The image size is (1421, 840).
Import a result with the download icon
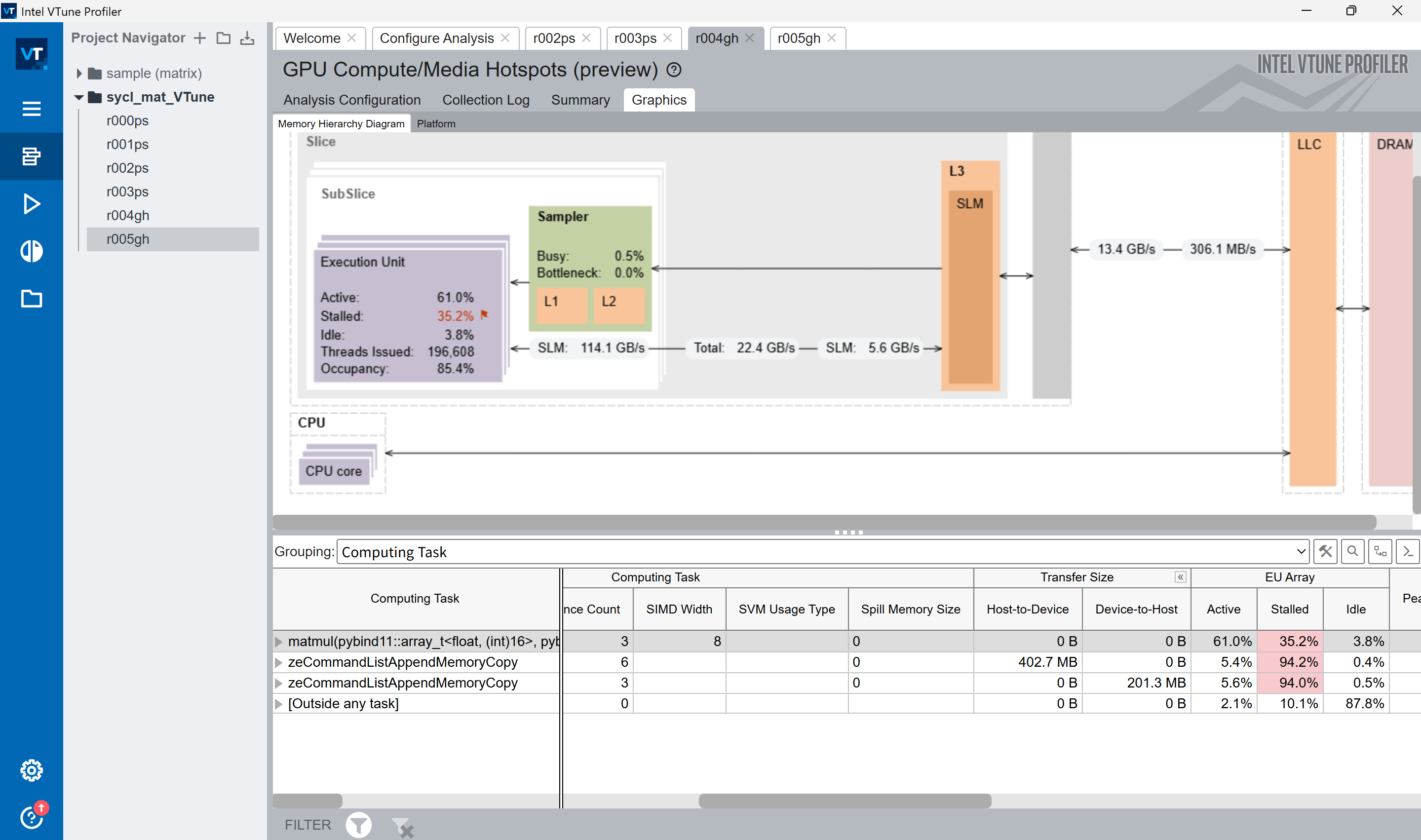point(247,38)
